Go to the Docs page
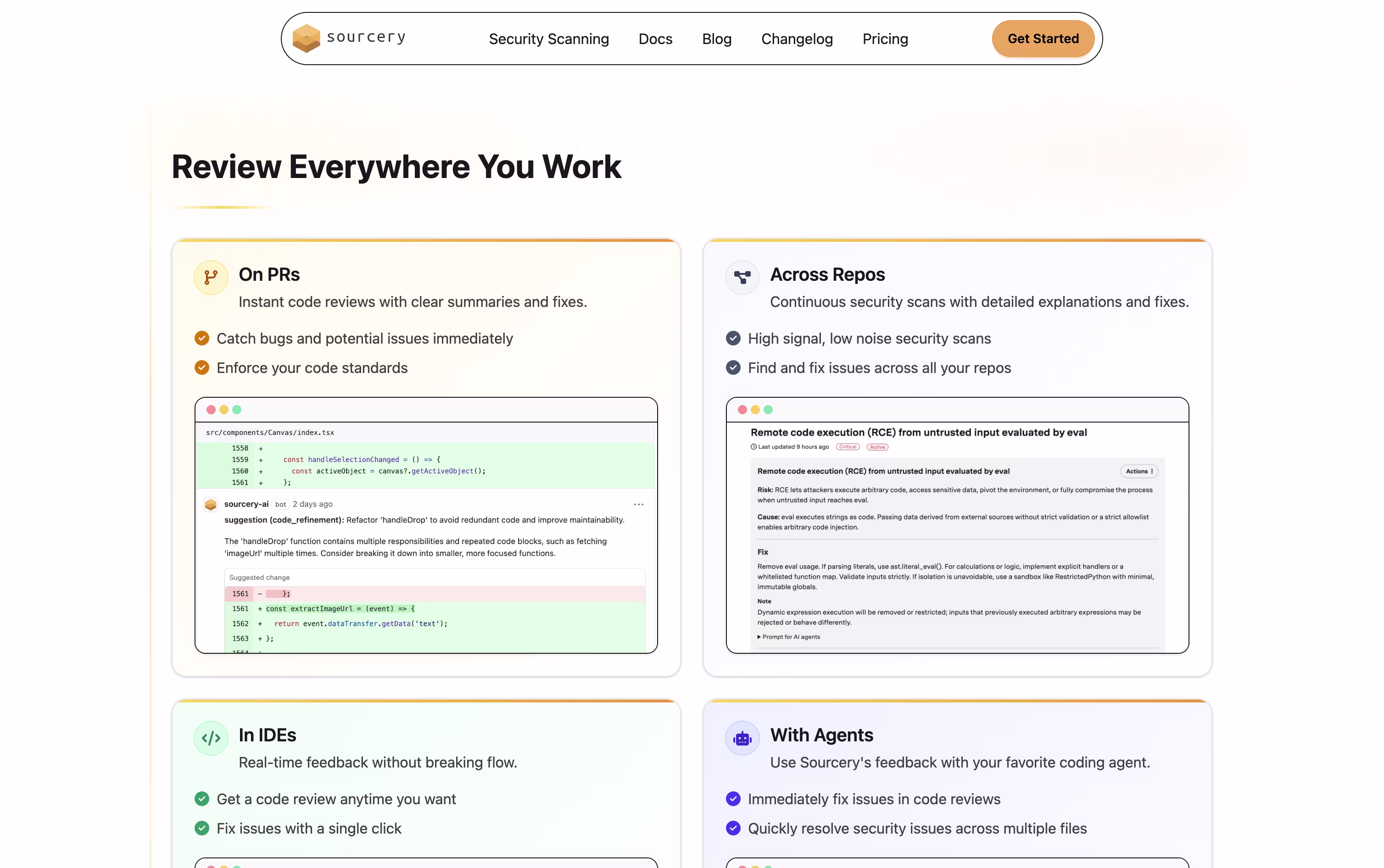1384x868 pixels. pyautogui.click(x=655, y=39)
